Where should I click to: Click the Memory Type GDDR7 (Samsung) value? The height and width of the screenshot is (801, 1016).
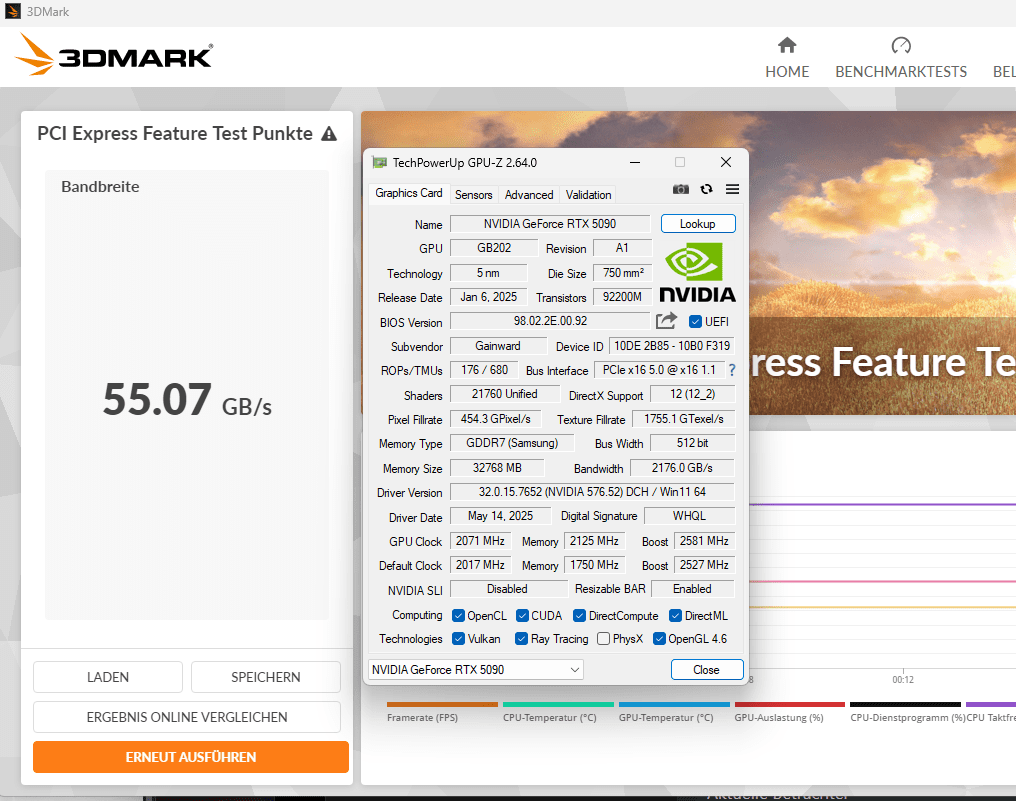click(x=512, y=443)
